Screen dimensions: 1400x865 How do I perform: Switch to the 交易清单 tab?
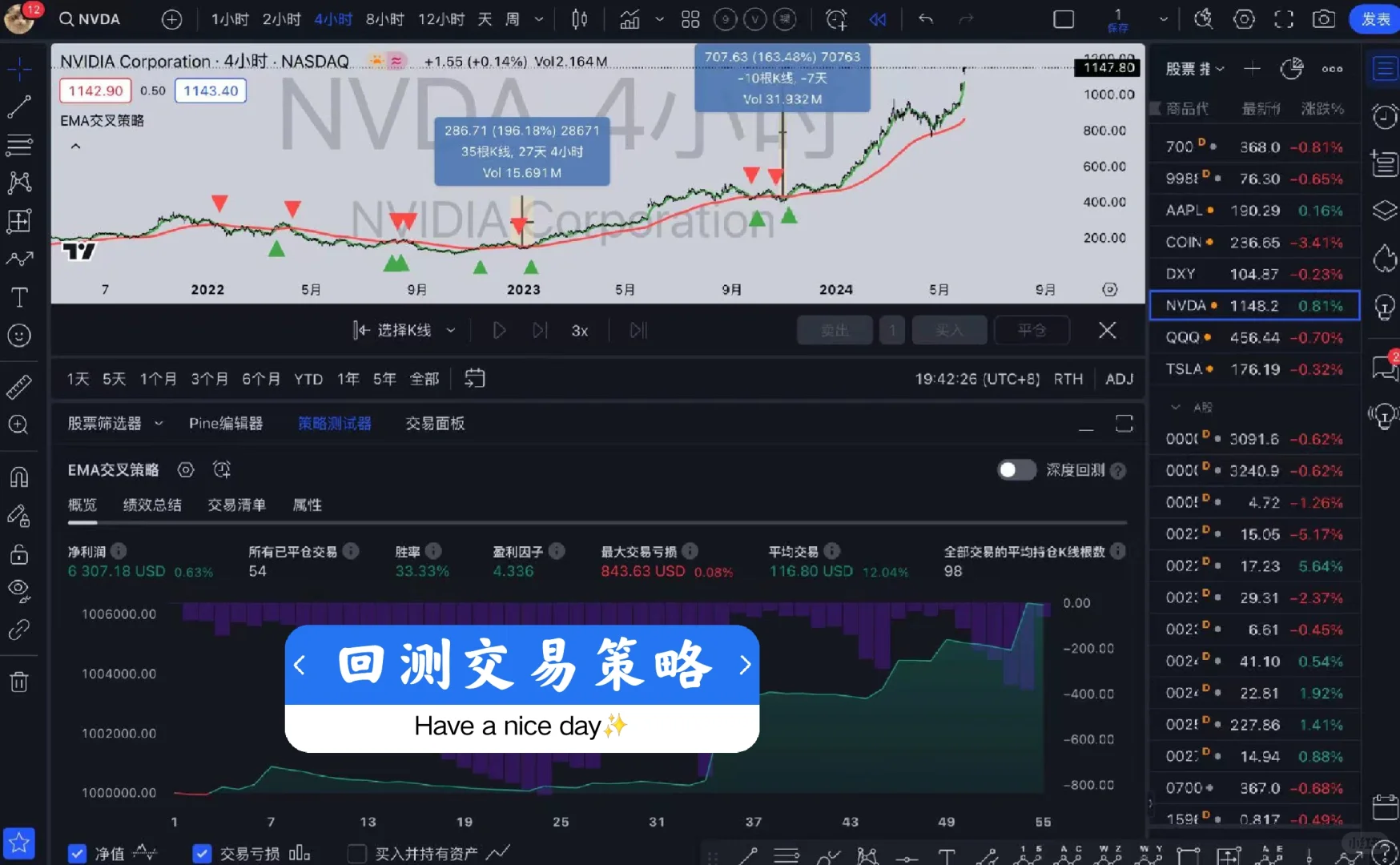[236, 505]
